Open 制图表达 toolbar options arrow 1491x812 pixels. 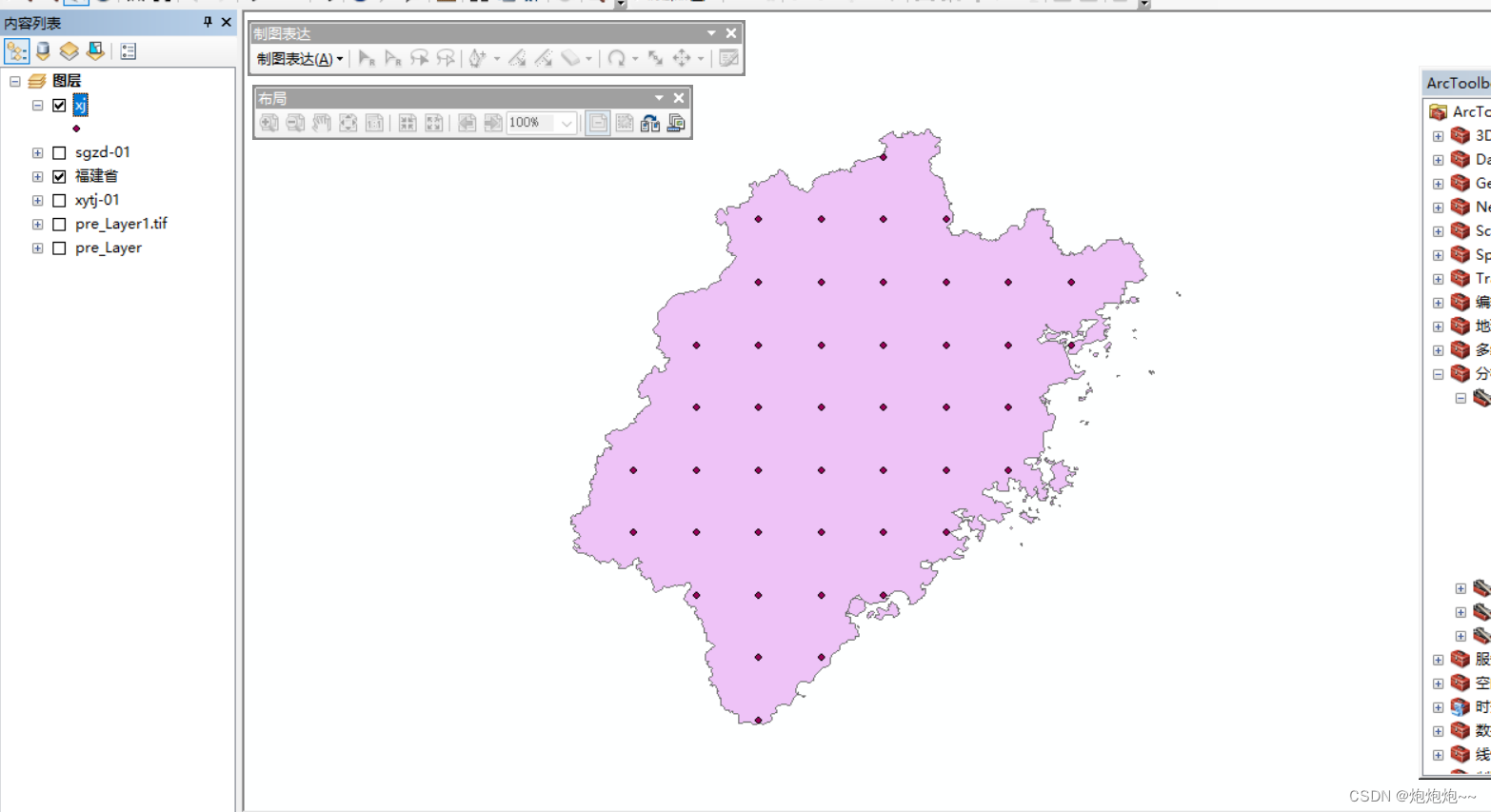point(711,33)
